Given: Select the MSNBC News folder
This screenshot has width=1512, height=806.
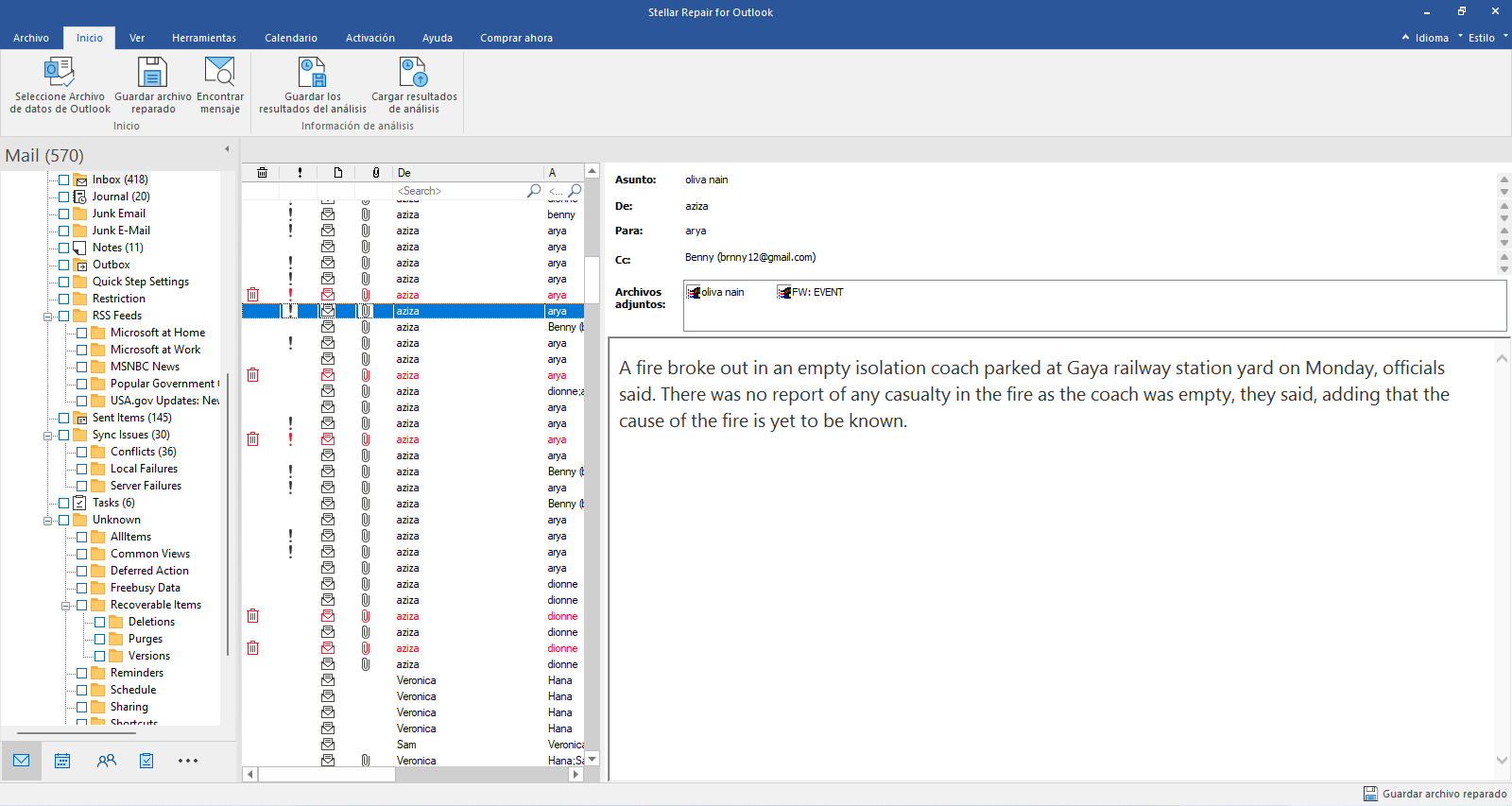Looking at the screenshot, I should (x=145, y=367).
